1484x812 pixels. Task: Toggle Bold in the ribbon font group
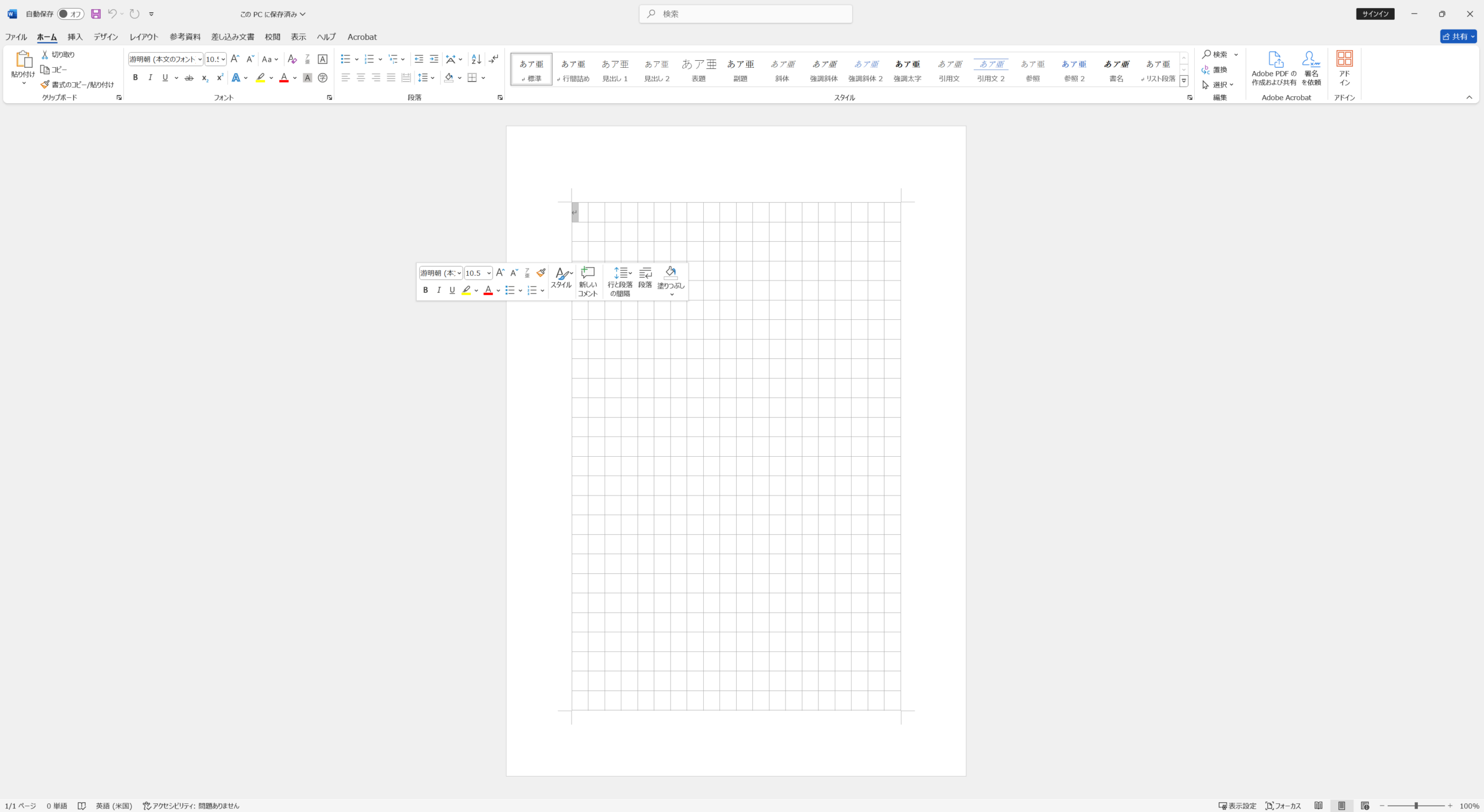coord(135,78)
